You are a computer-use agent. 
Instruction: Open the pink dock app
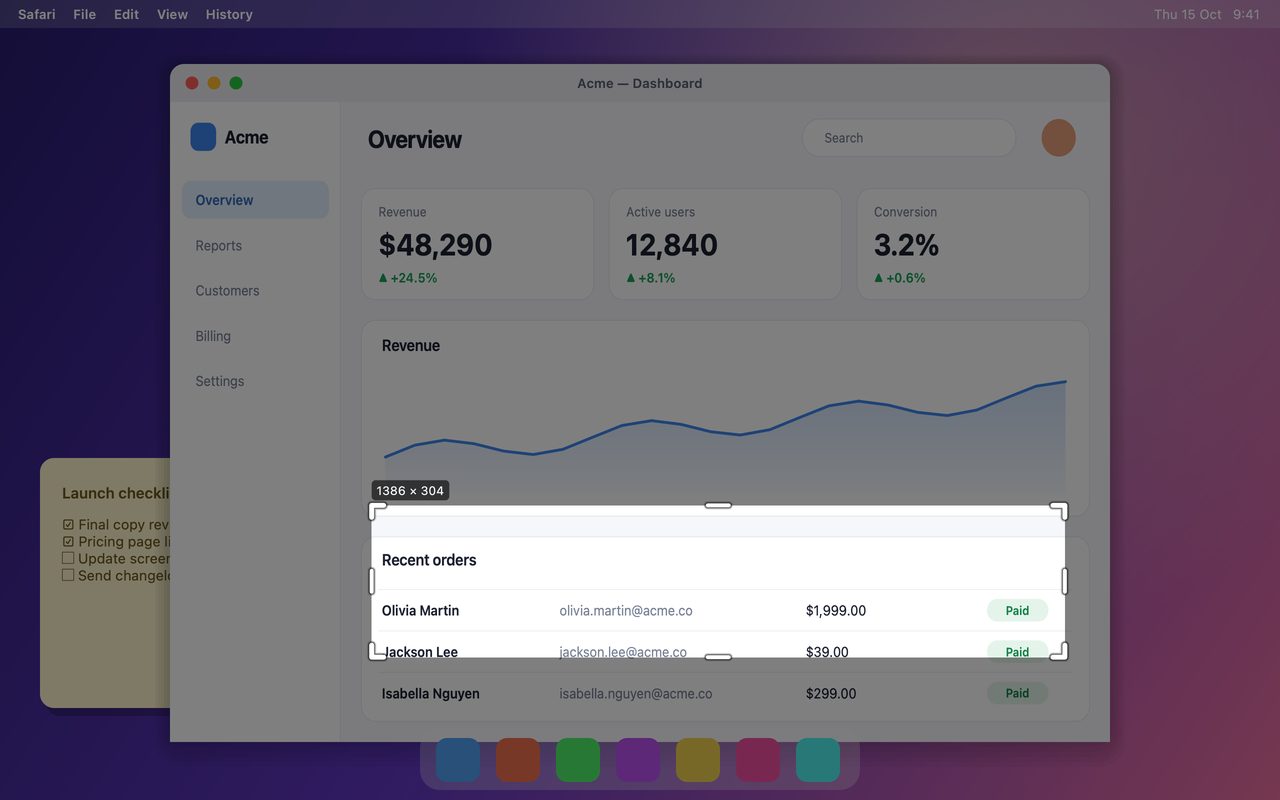[758, 760]
